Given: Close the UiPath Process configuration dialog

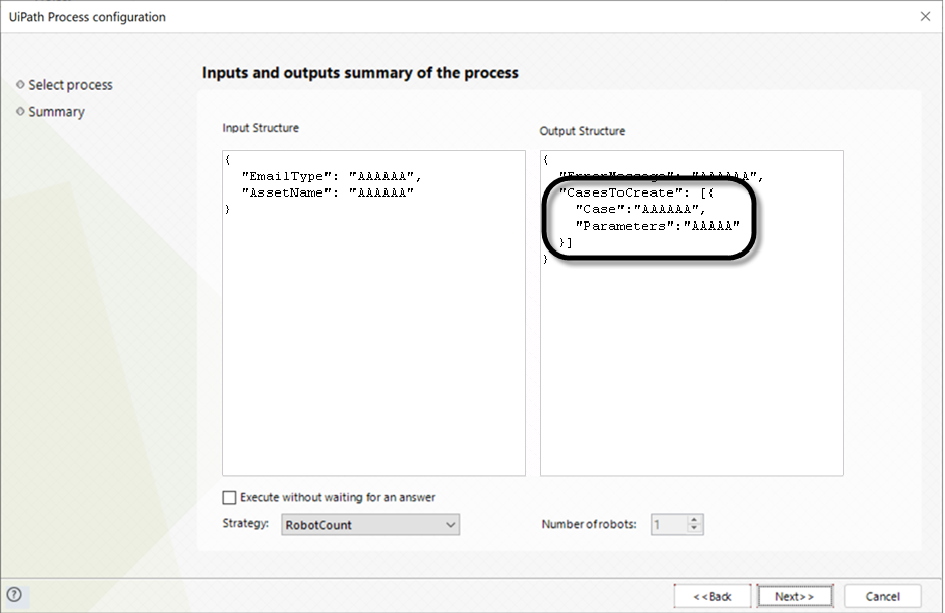Looking at the screenshot, I should pos(925,17).
